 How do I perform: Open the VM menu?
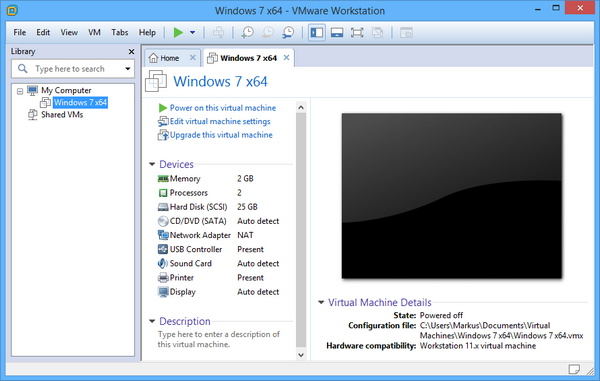pos(94,33)
